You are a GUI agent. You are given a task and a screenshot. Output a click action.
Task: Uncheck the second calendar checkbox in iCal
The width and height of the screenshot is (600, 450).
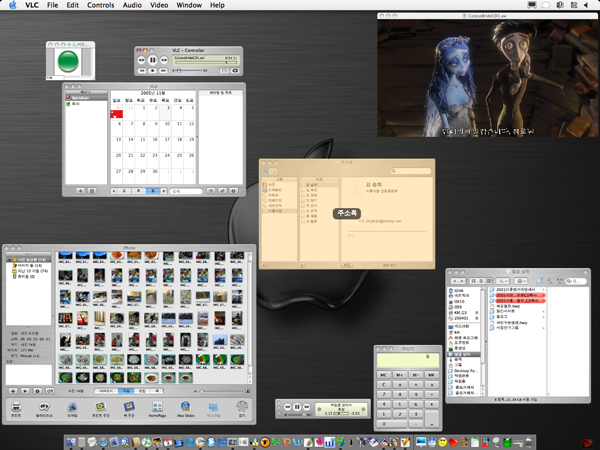pyautogui.click(x=68, y=104)
